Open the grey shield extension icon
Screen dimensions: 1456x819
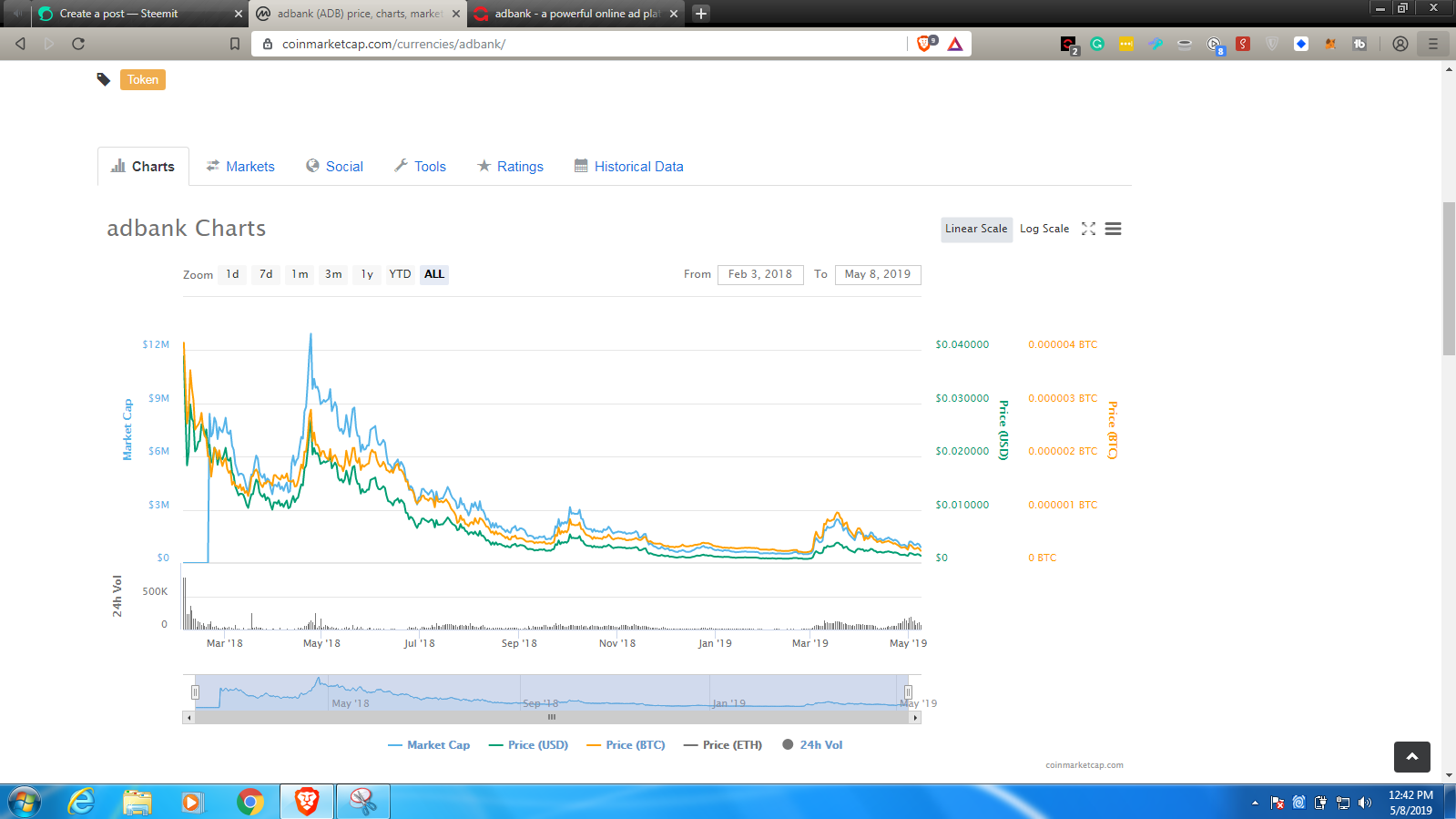[x=1272, y=44]
